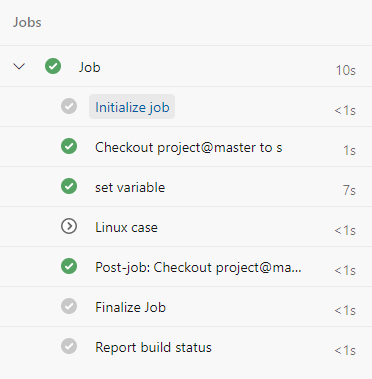The width and height of the screenshot is (372, 379).
Task: Click the grey check icon of Finalize Job
Action: click(x=69, y=306)
